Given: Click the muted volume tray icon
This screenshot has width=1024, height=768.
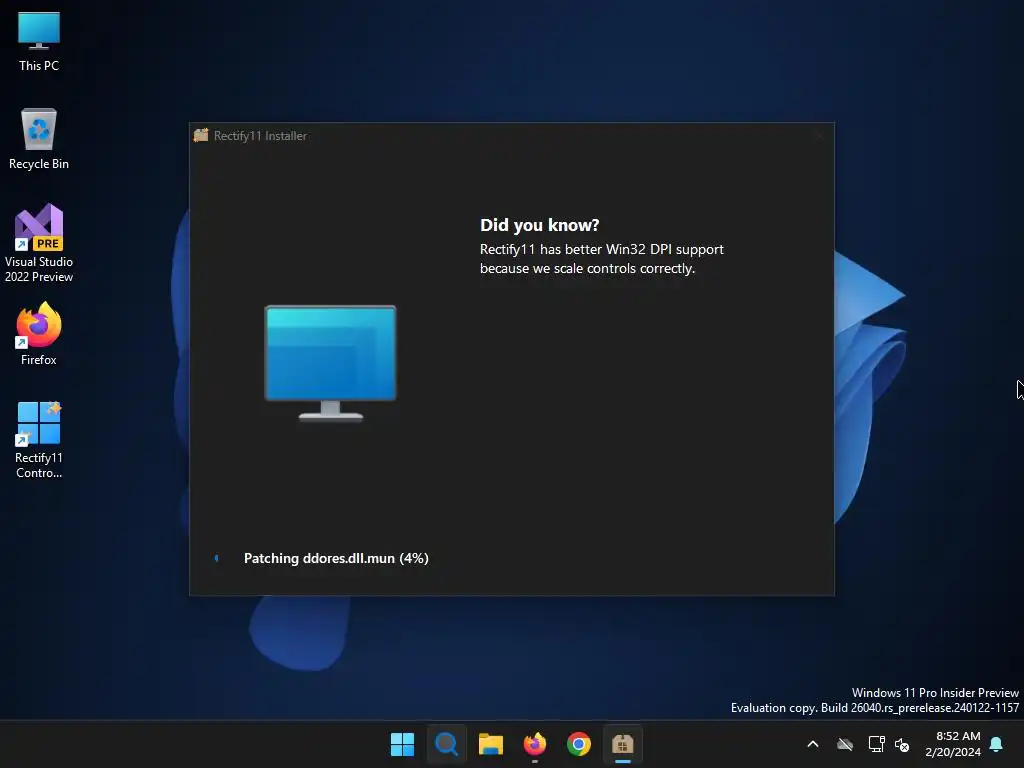Looking at the screenshot, I should 903,744.
